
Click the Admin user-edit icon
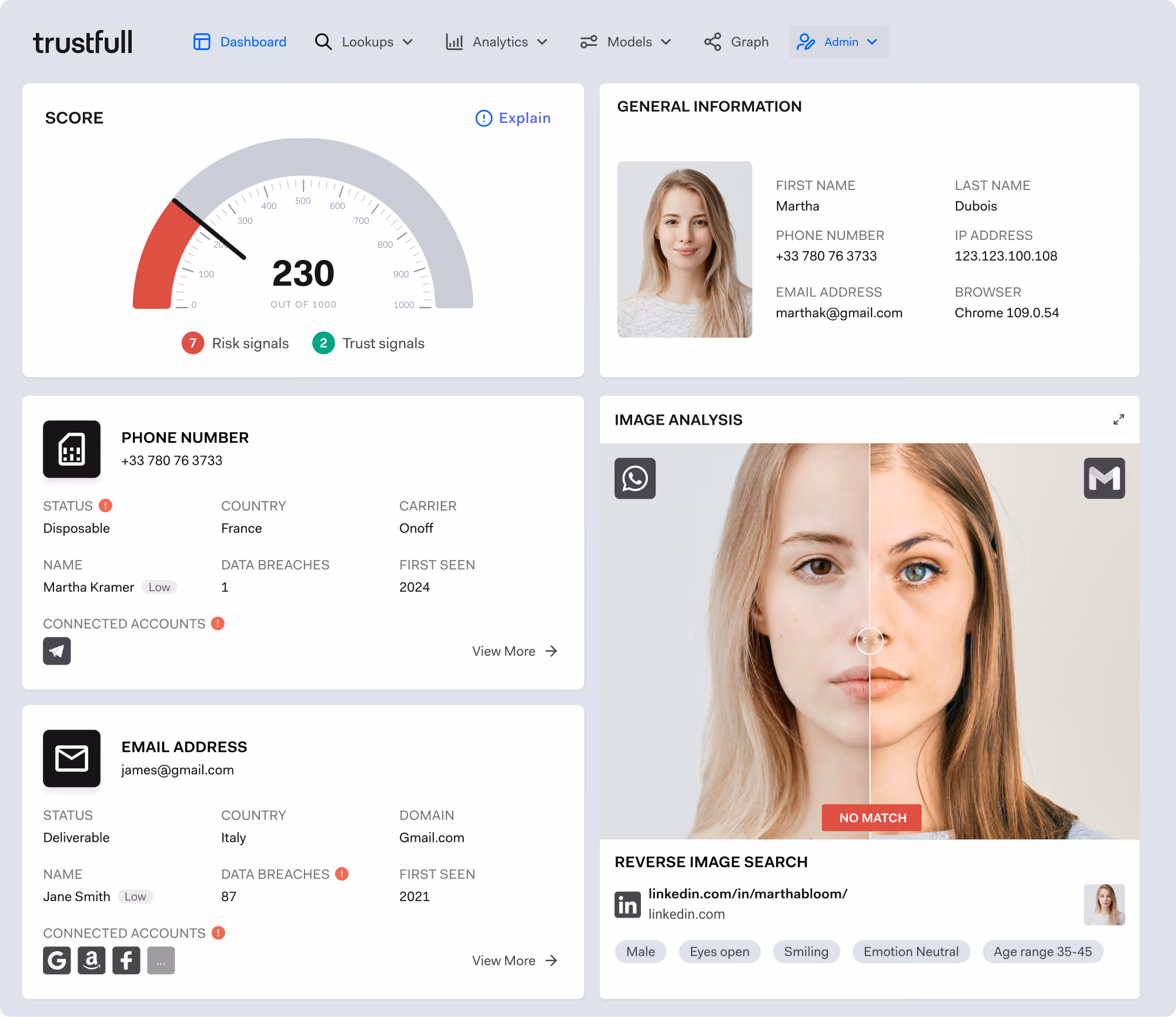pos(806,42)
